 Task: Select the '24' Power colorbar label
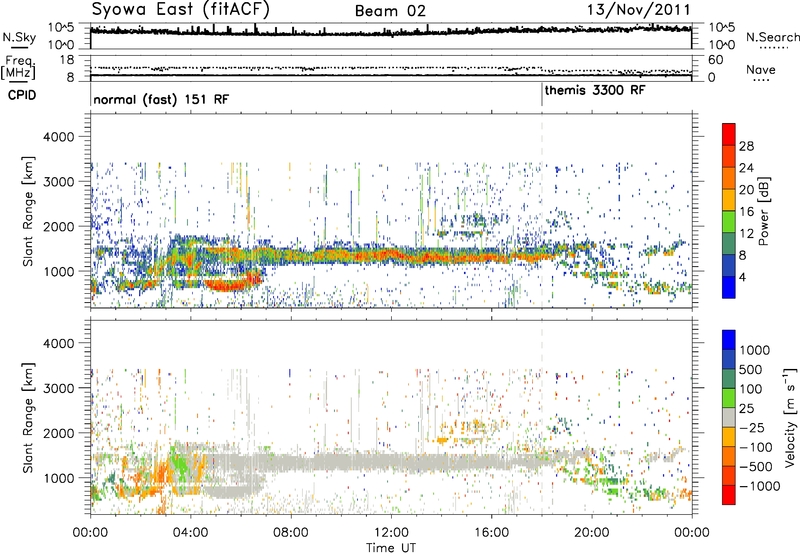[746, 168]
